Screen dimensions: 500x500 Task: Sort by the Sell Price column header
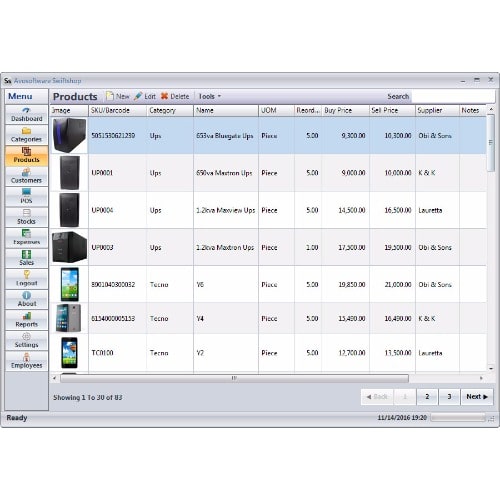coord(392,110)
